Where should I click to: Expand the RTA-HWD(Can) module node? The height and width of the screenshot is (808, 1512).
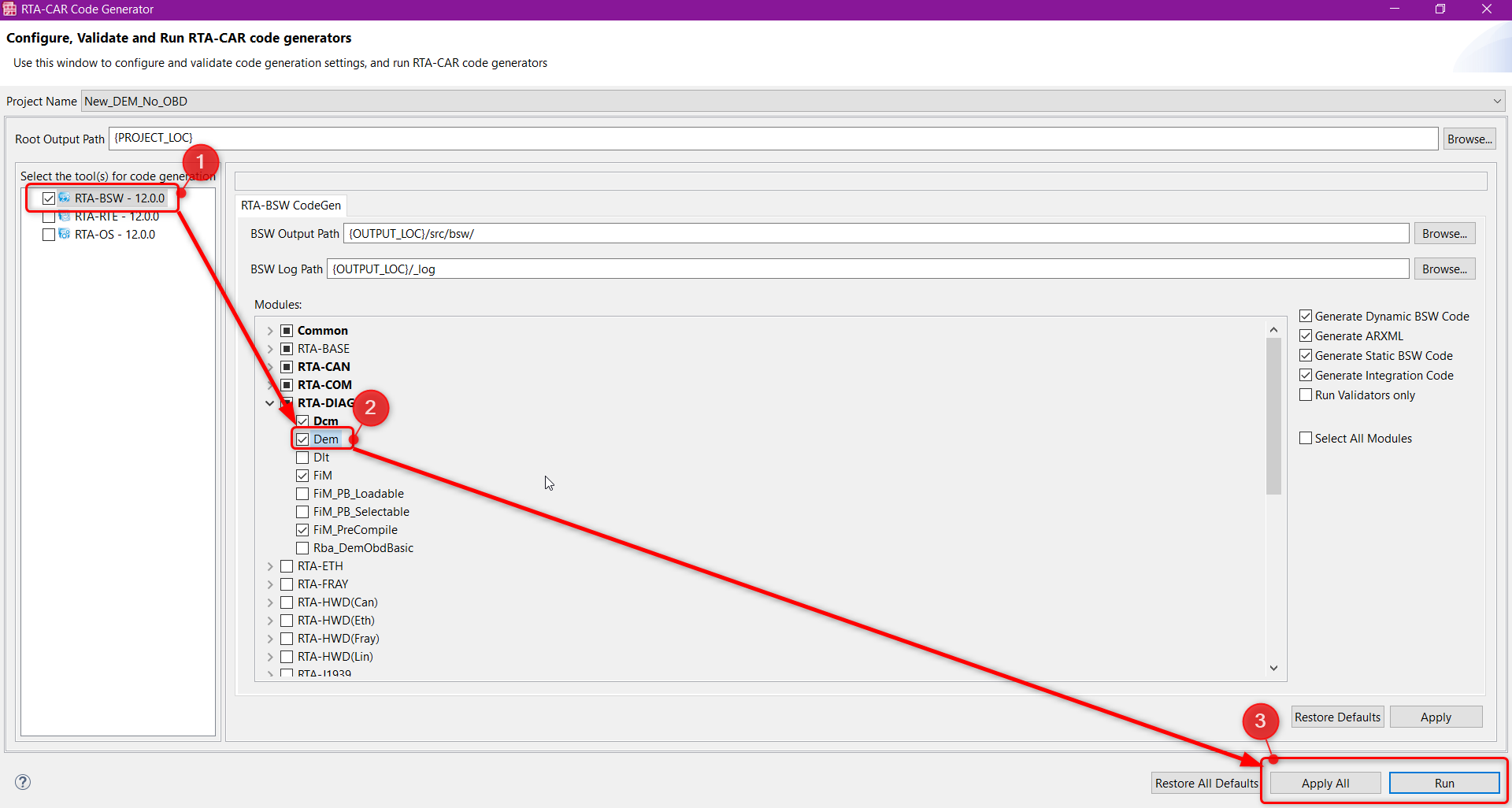(270, 602)
